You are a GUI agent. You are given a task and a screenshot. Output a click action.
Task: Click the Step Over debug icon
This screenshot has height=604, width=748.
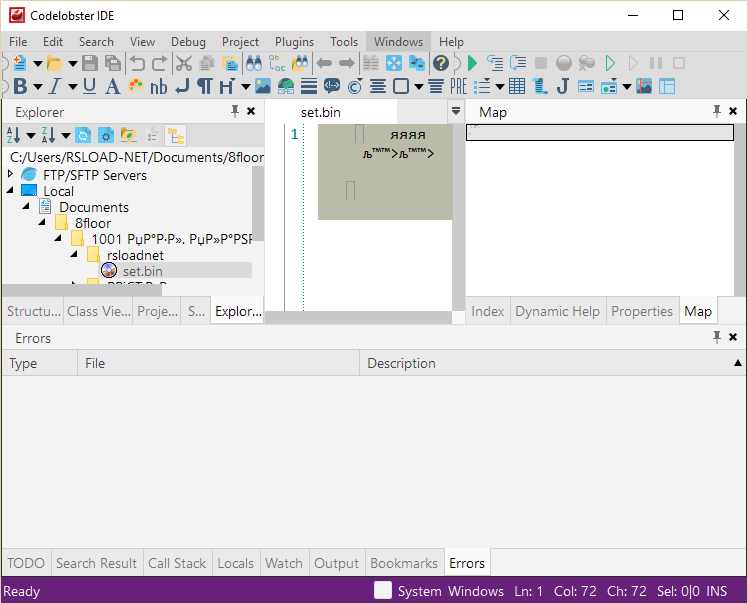click(518, 63)
